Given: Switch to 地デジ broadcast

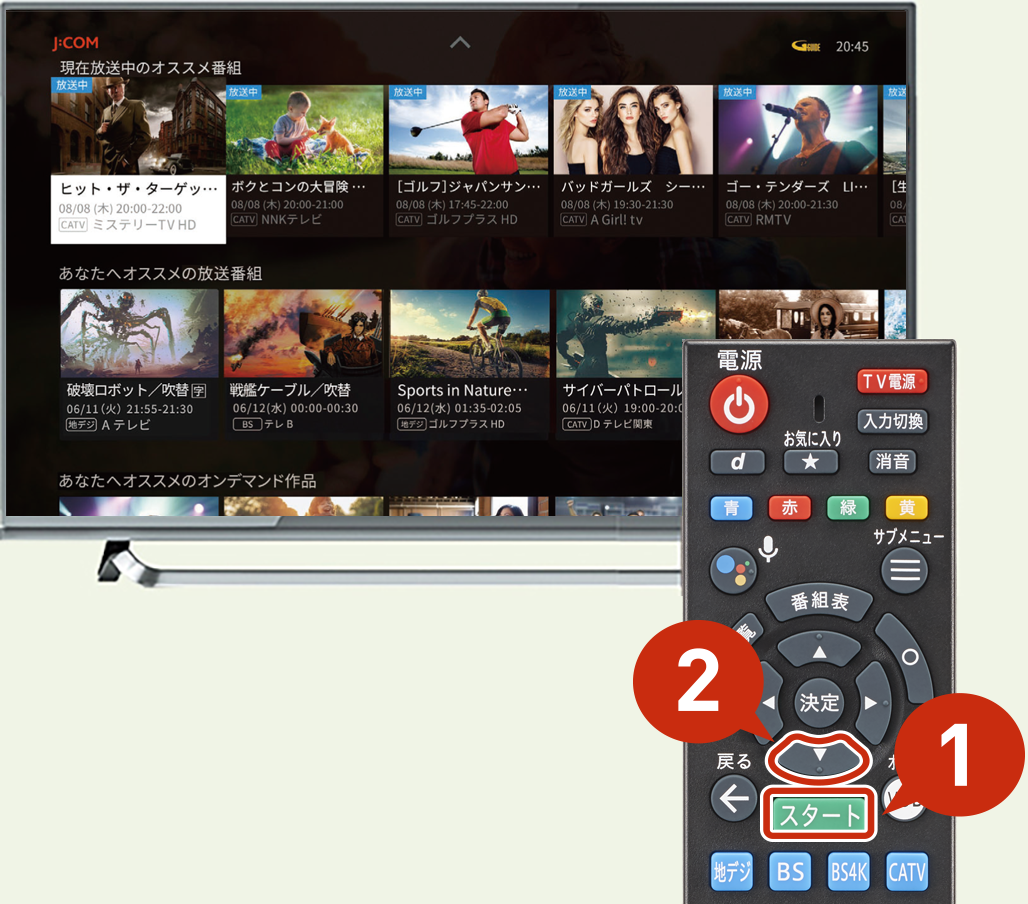Looking at the screenshot, I should 732,872.
